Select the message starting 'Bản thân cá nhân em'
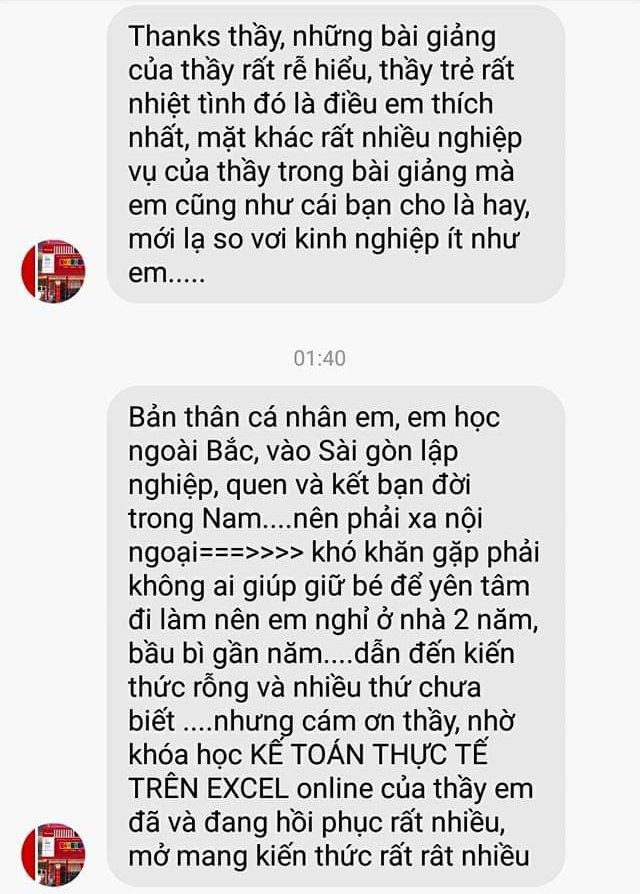 pos(336,636)
